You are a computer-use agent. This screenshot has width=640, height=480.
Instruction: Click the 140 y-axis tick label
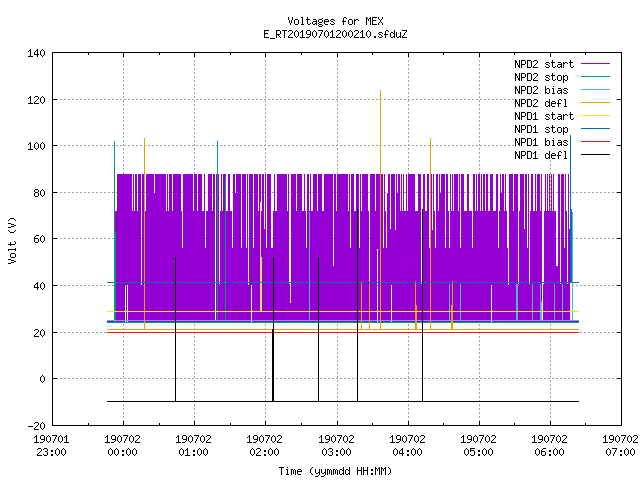(x=36, y=53)
